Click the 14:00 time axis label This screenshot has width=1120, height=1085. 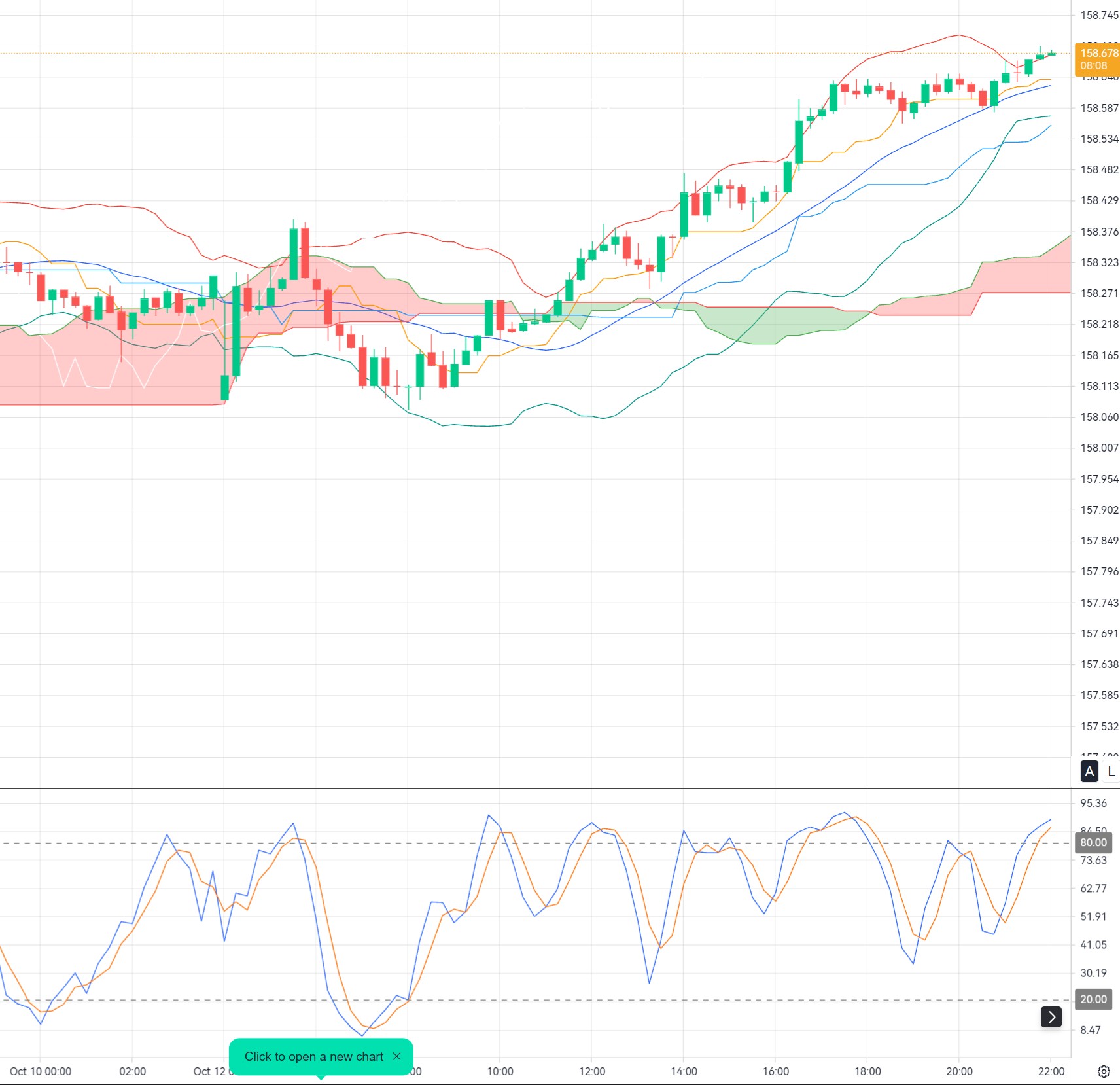pos(684,1071)
